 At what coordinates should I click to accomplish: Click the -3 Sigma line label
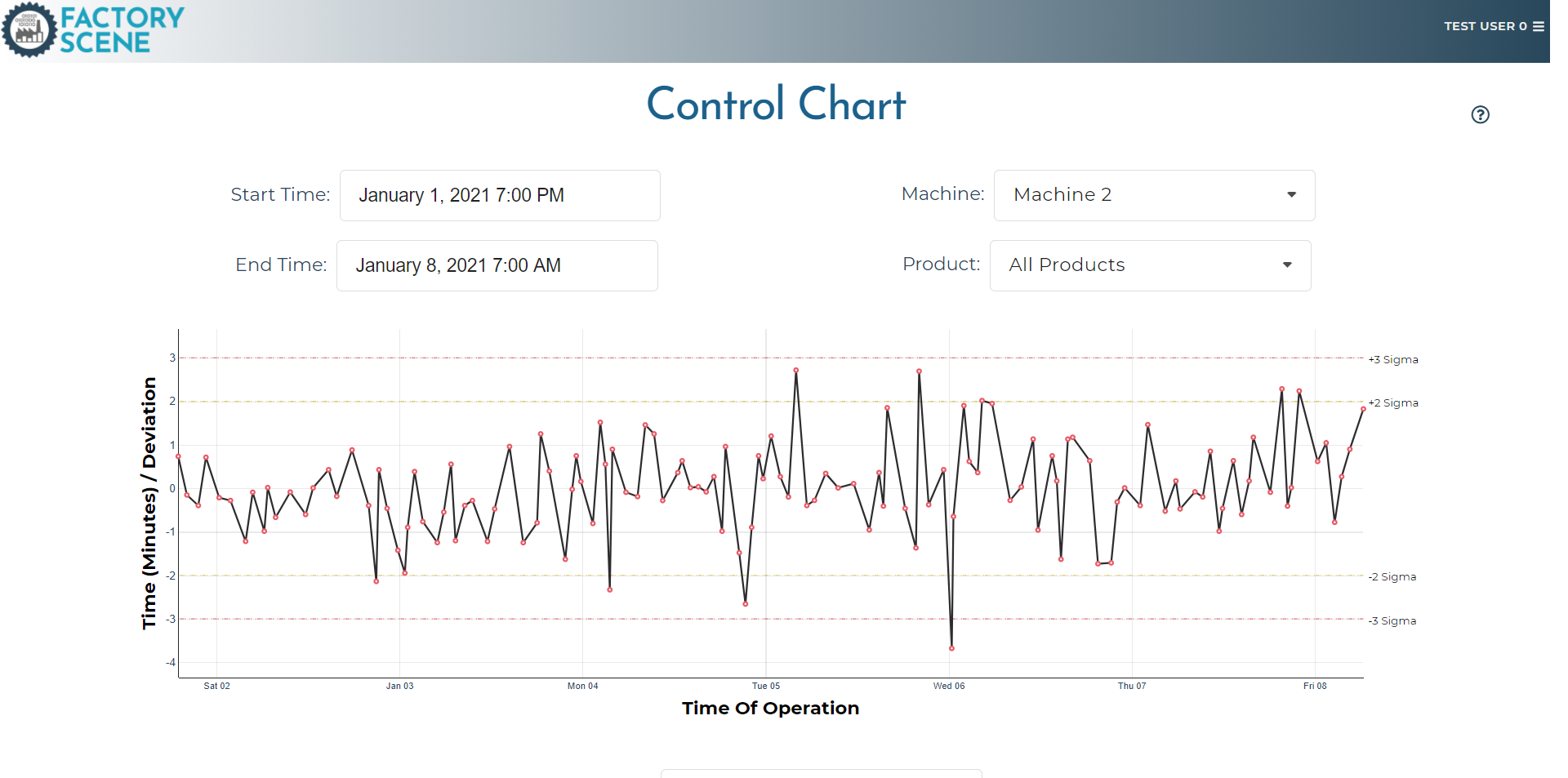(1392, 620)
